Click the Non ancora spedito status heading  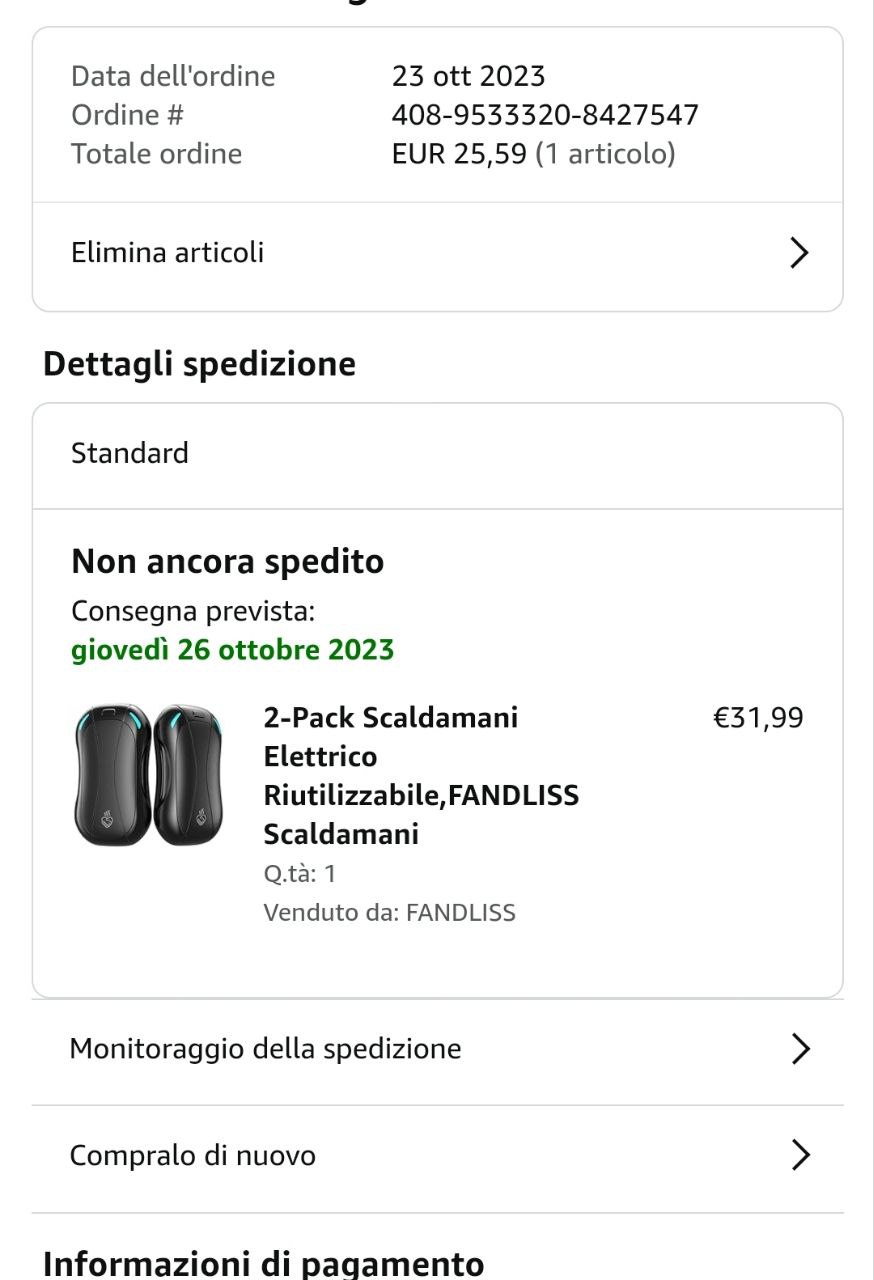pos(227,562)
